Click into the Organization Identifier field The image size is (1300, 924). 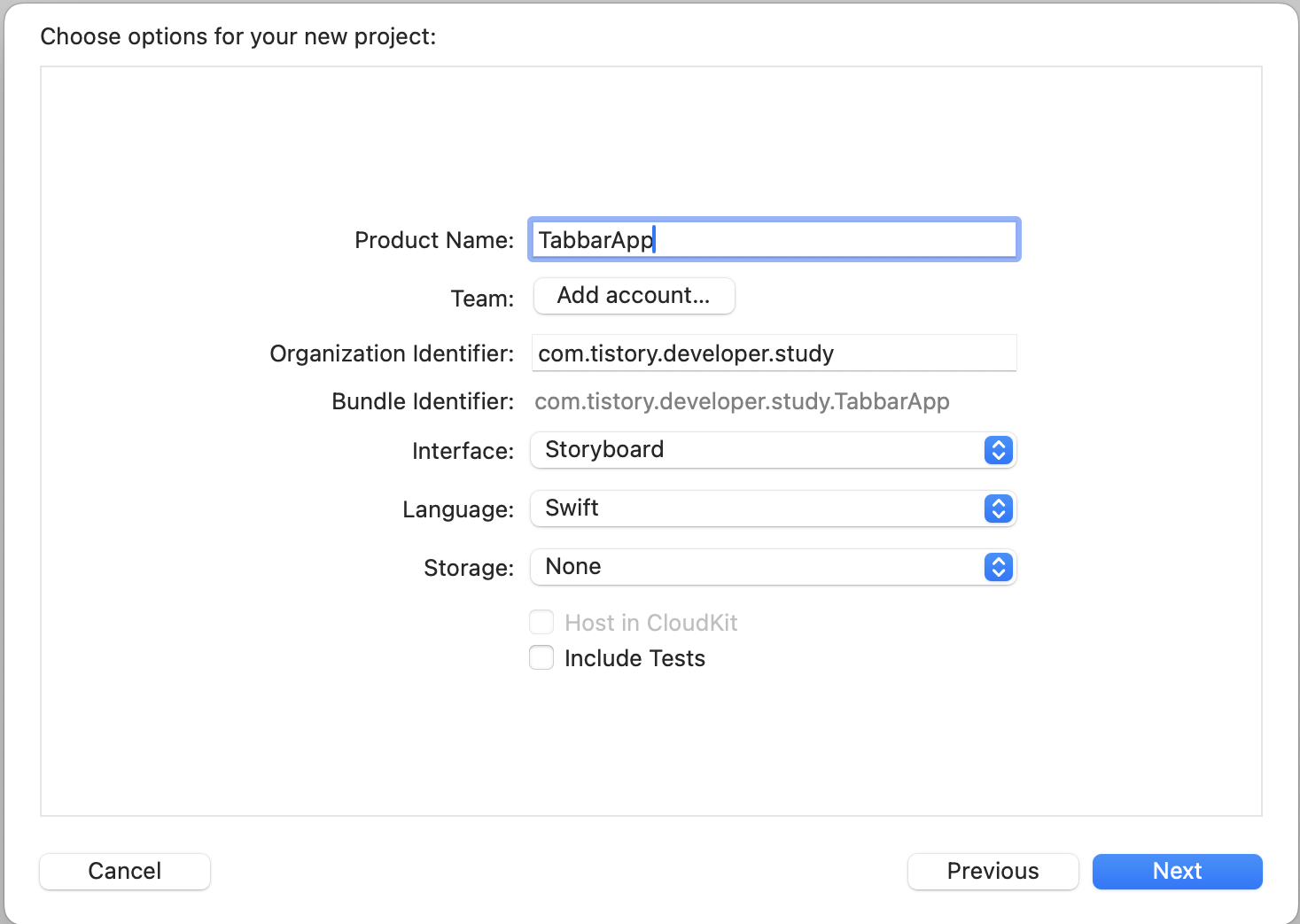click(774, 353)
